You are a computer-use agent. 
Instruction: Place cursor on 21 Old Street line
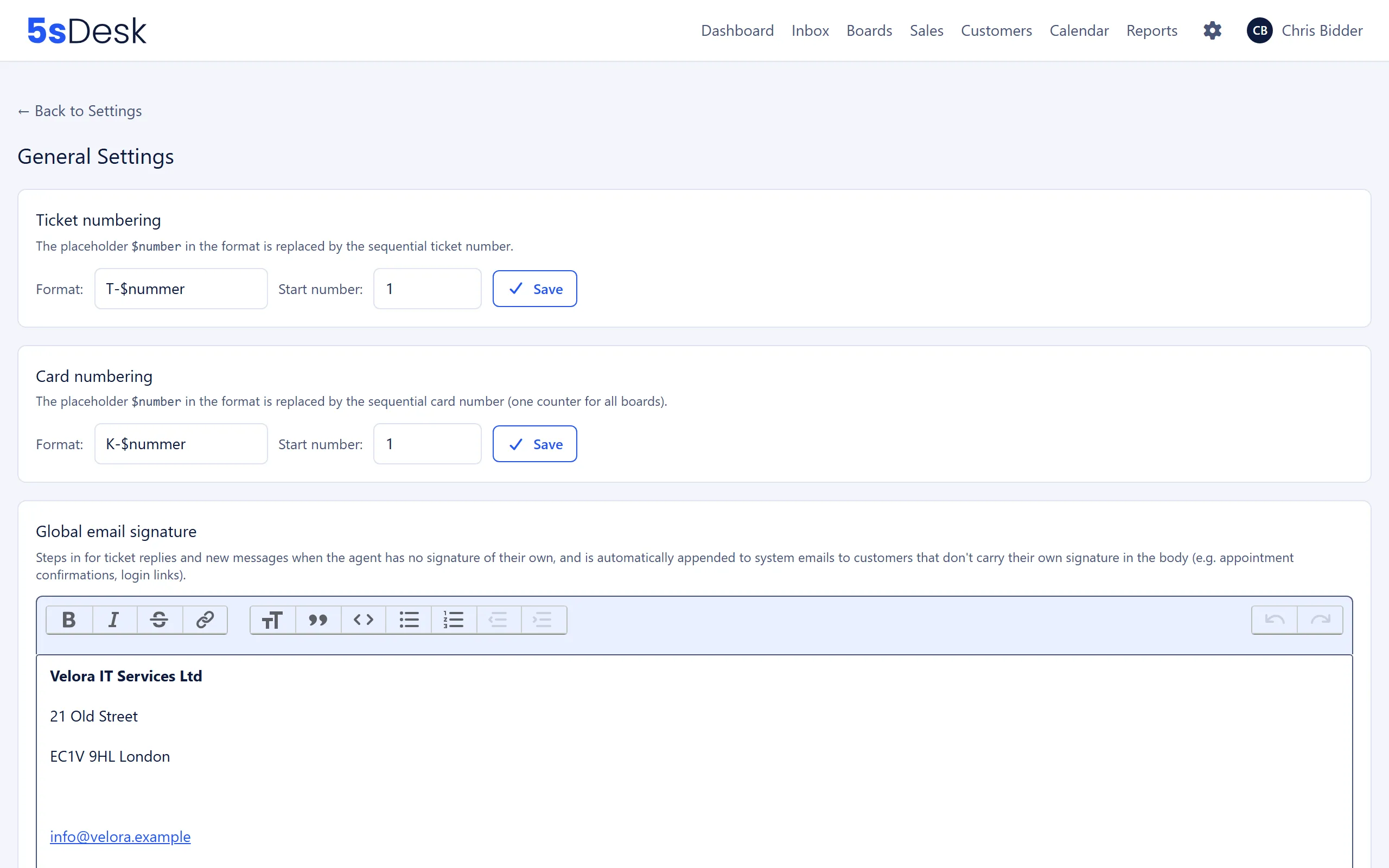click(x=93, y=717)
